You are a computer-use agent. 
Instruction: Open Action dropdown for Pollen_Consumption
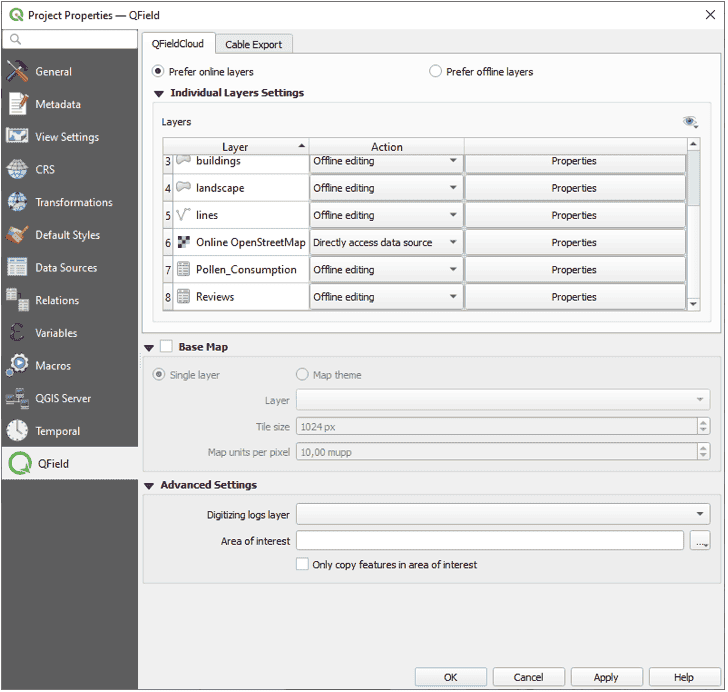click(x=386, y=269)
